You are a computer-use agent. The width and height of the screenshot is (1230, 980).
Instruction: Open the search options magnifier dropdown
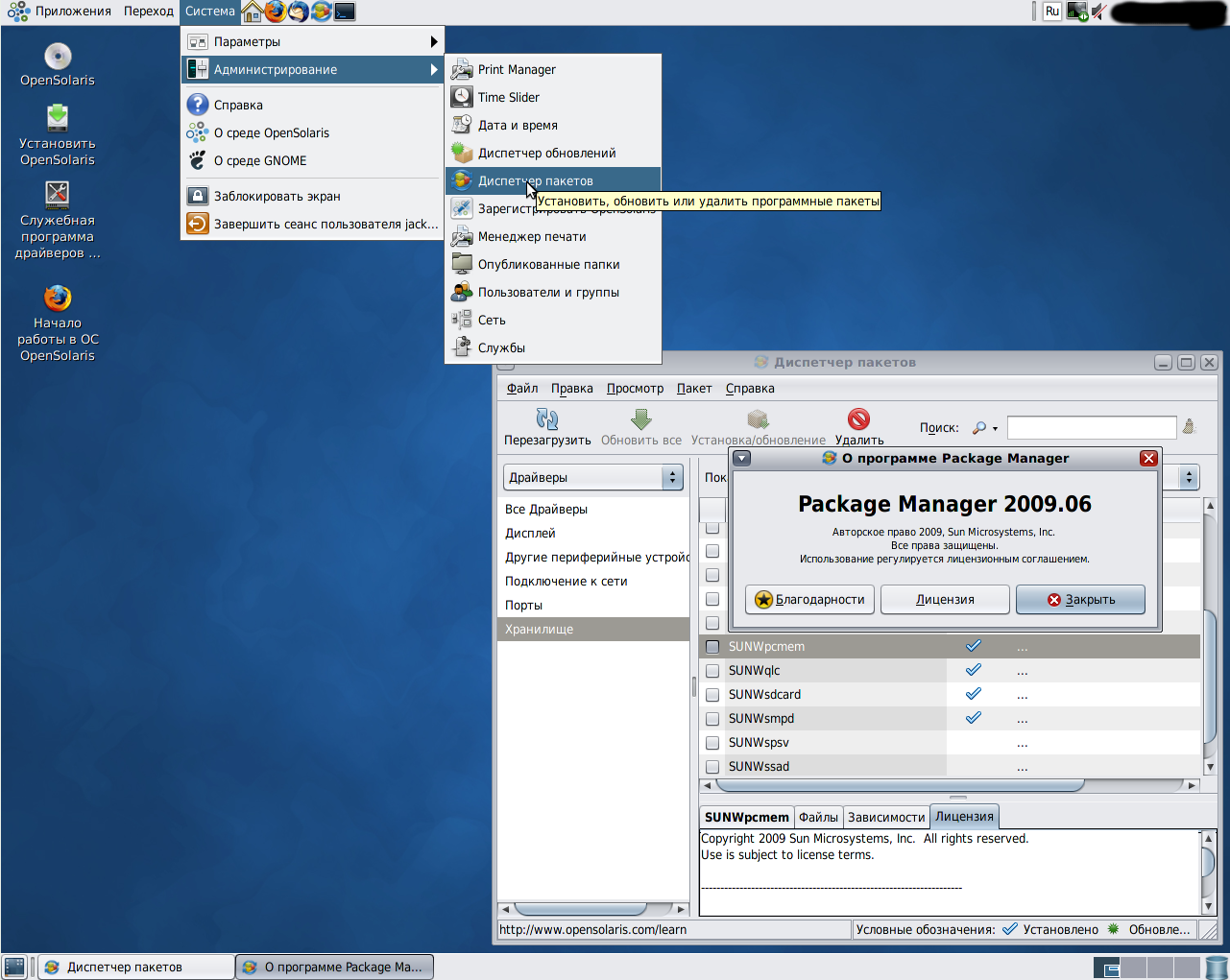point(984,428)
